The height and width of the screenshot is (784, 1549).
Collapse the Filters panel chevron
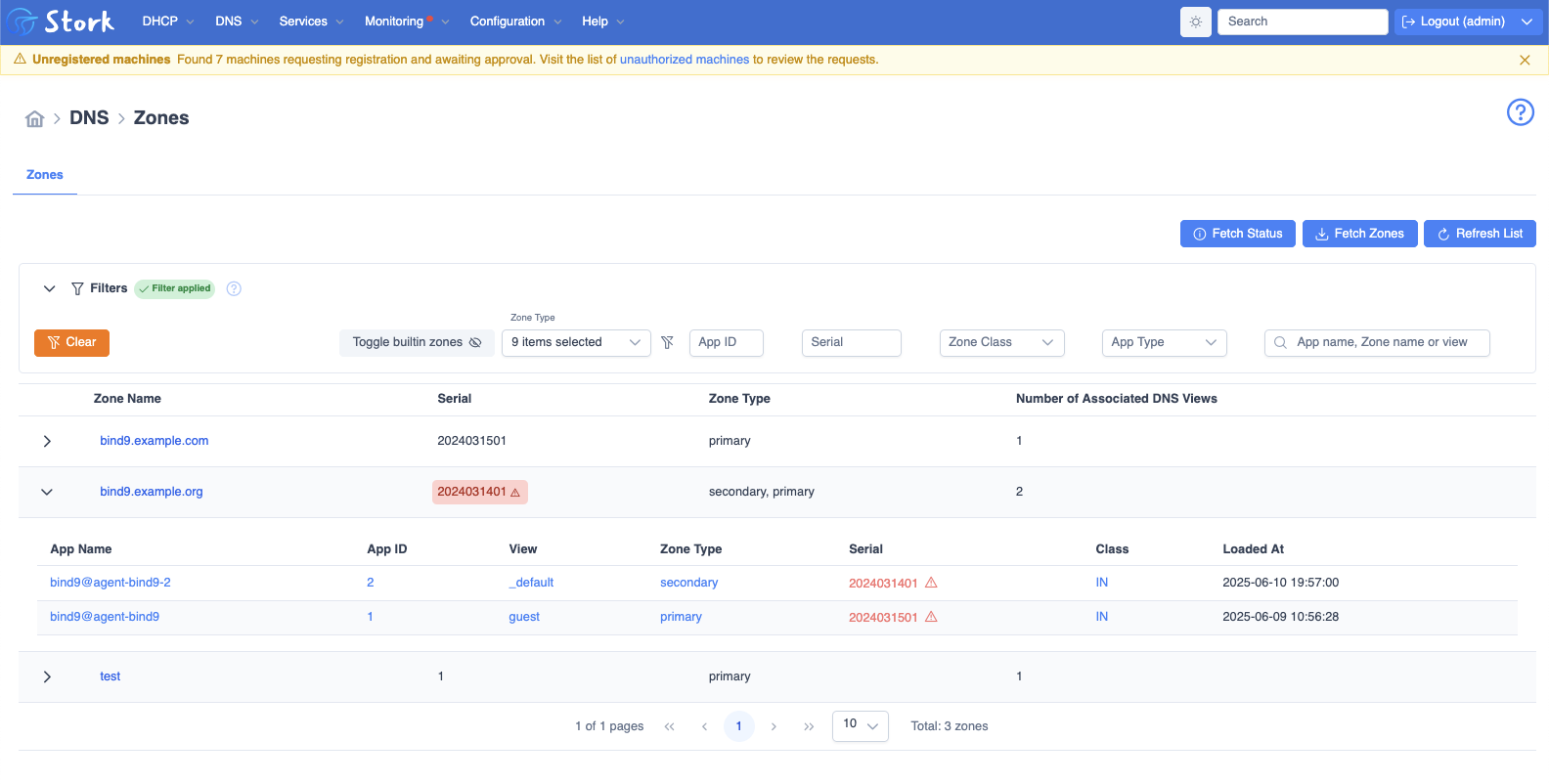[x=49, y=288]
